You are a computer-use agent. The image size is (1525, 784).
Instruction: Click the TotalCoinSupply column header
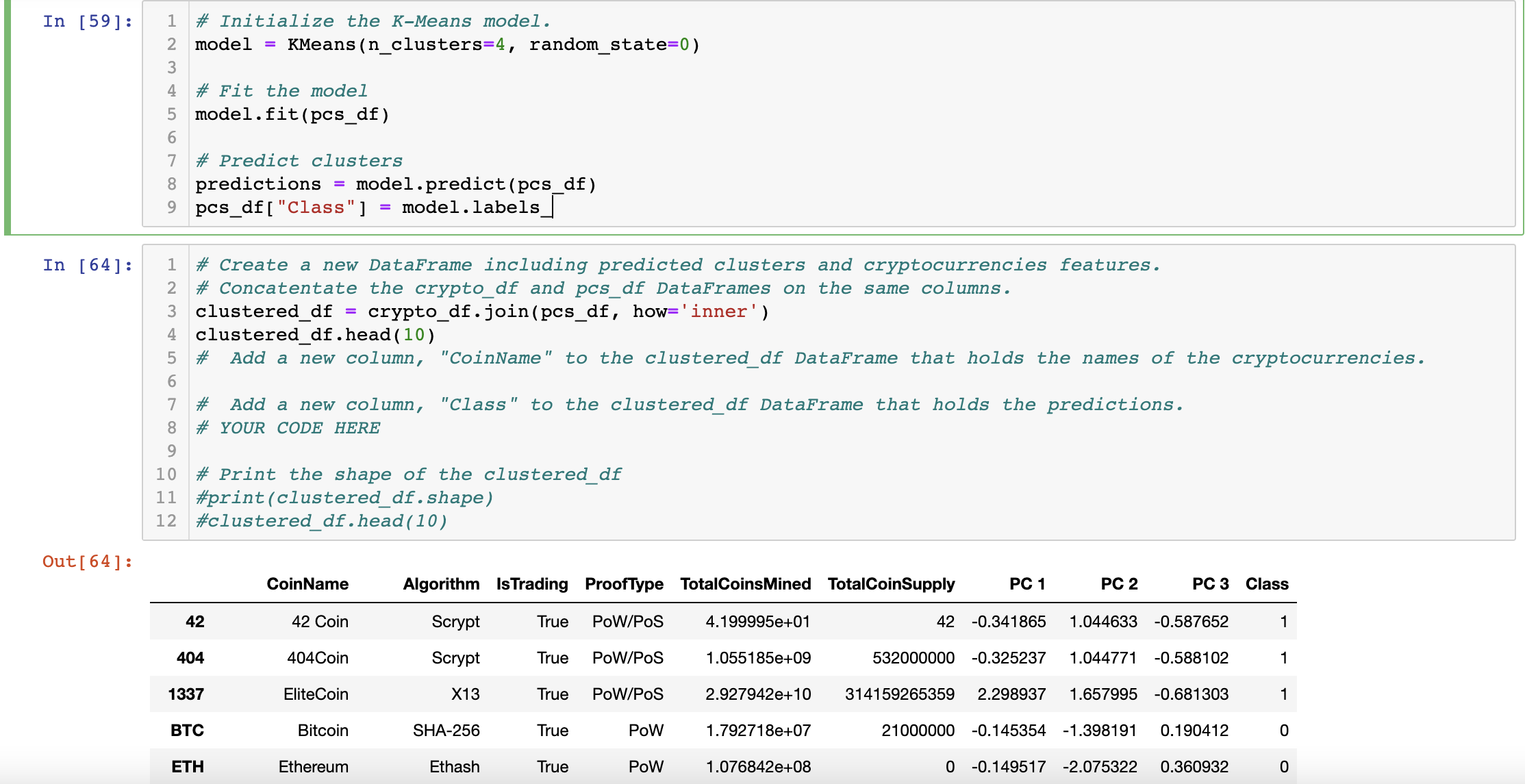point(891,584)
